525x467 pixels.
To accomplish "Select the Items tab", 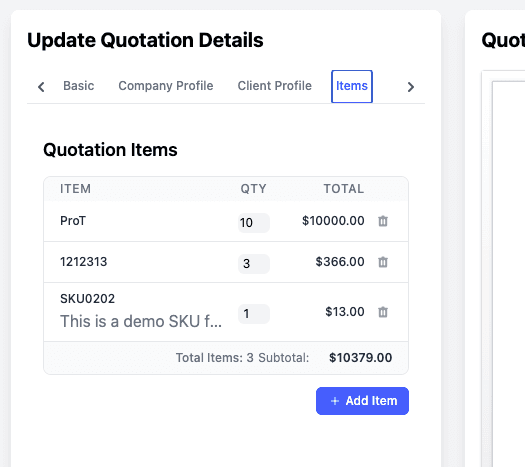I will click(352, 86).
